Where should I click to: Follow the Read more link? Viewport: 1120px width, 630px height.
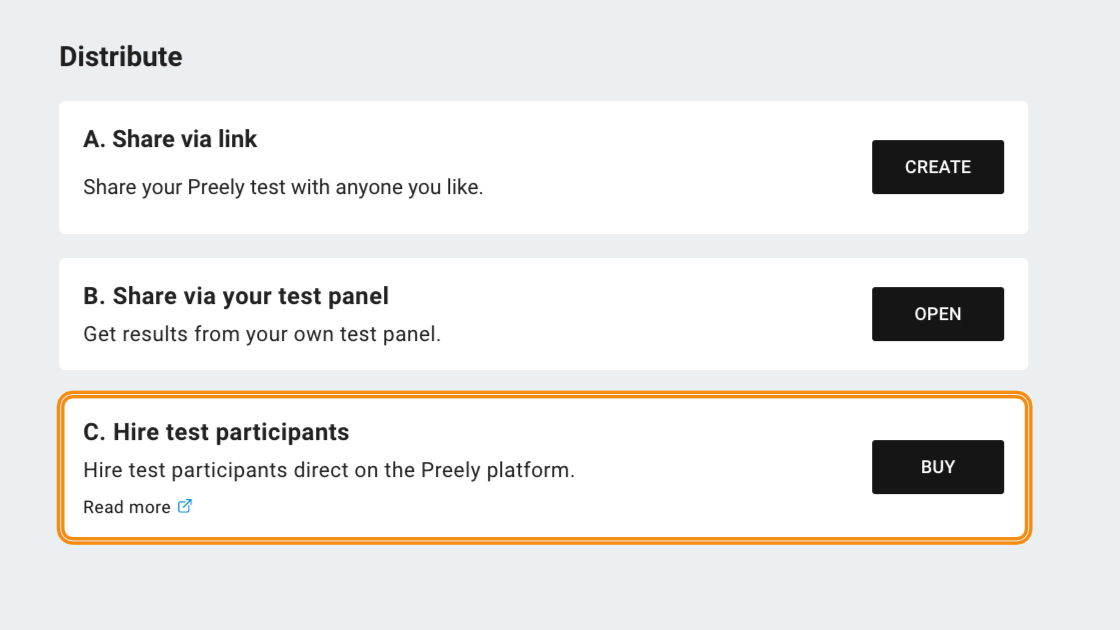coord(127,507)
